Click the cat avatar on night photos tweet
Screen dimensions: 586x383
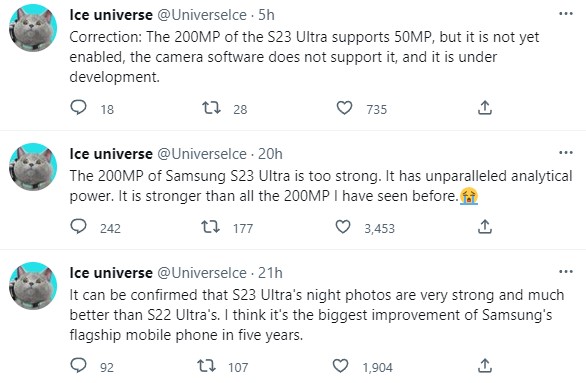pyautogui.click(x=33, y=286)
